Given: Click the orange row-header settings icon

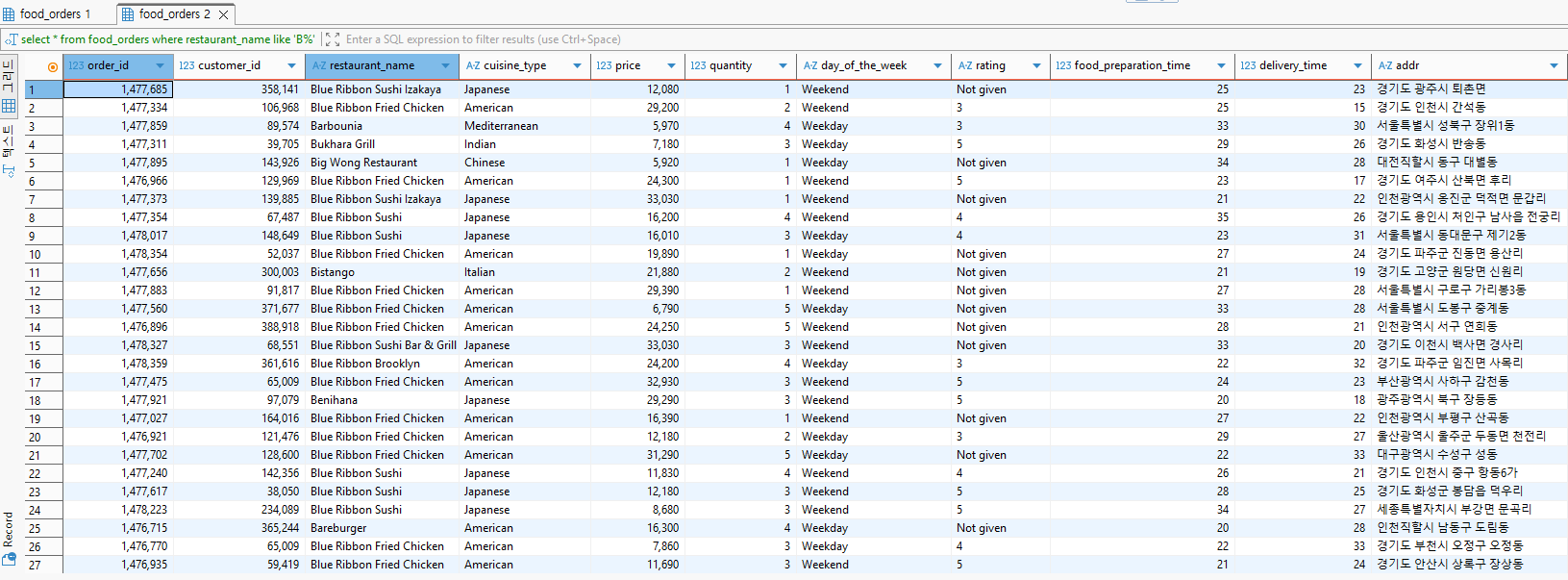Looking at the screenshot, I should point(52,66).
